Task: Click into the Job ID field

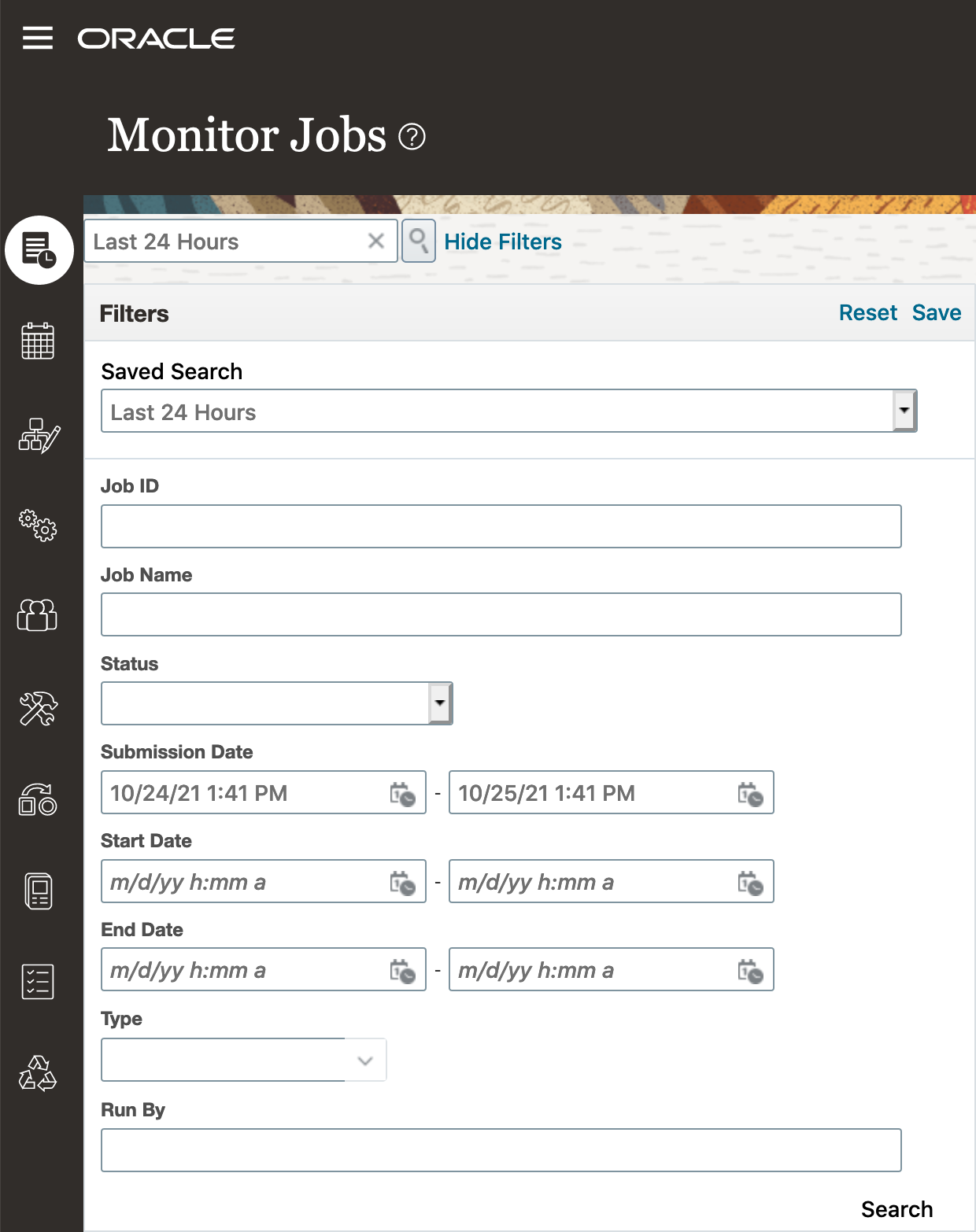Action: point(501,526)
